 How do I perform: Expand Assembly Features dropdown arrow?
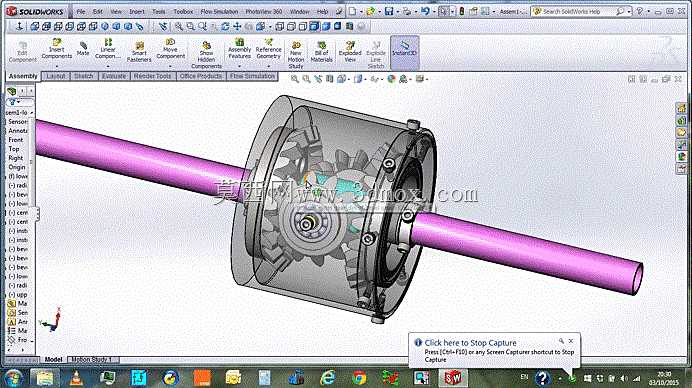coord(240,66)
